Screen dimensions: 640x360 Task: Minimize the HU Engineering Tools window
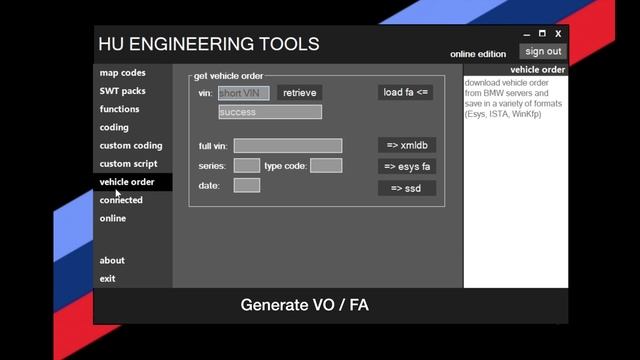527,34
